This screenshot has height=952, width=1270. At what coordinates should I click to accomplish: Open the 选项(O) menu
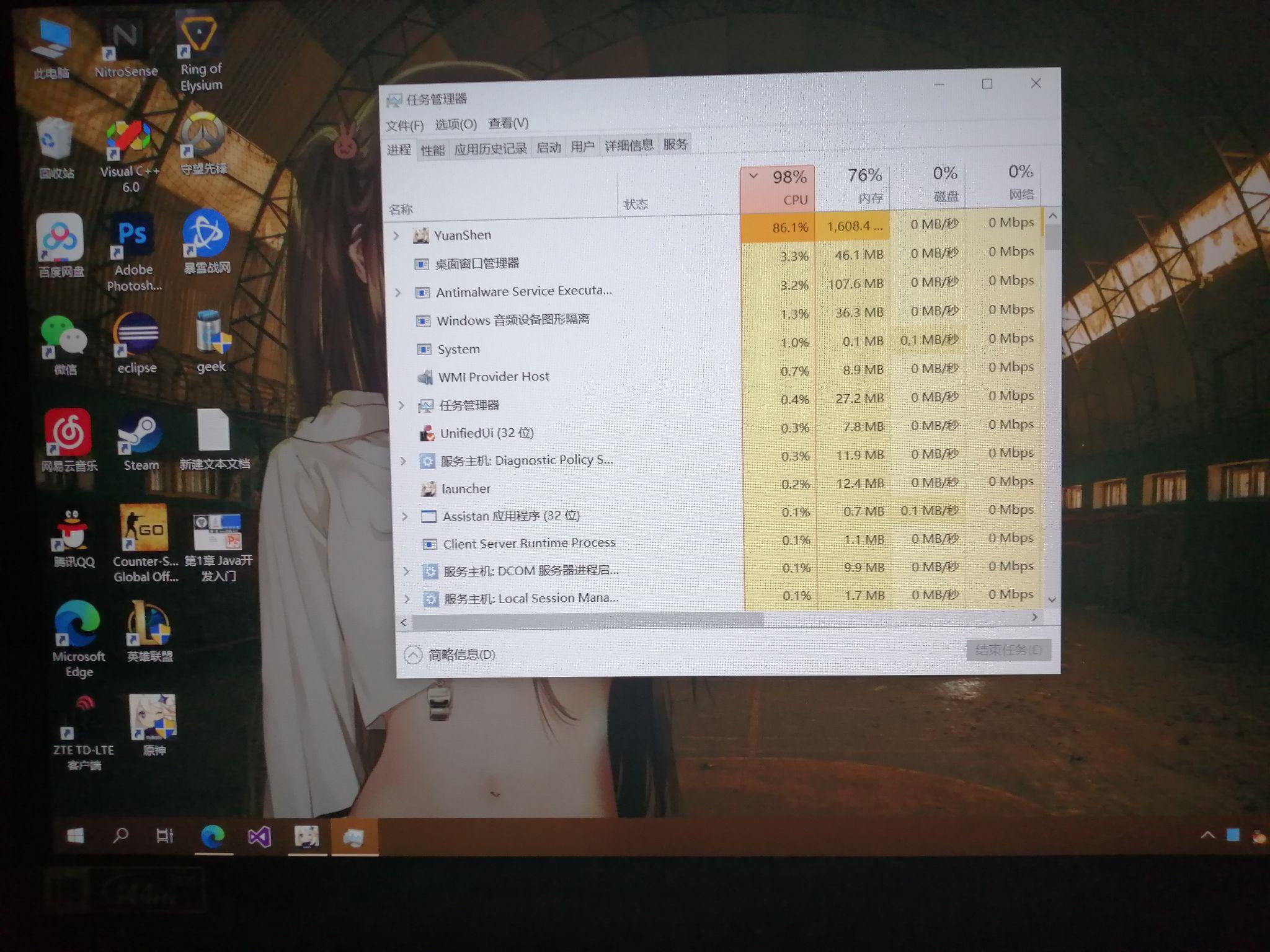[x=455, y=125]
